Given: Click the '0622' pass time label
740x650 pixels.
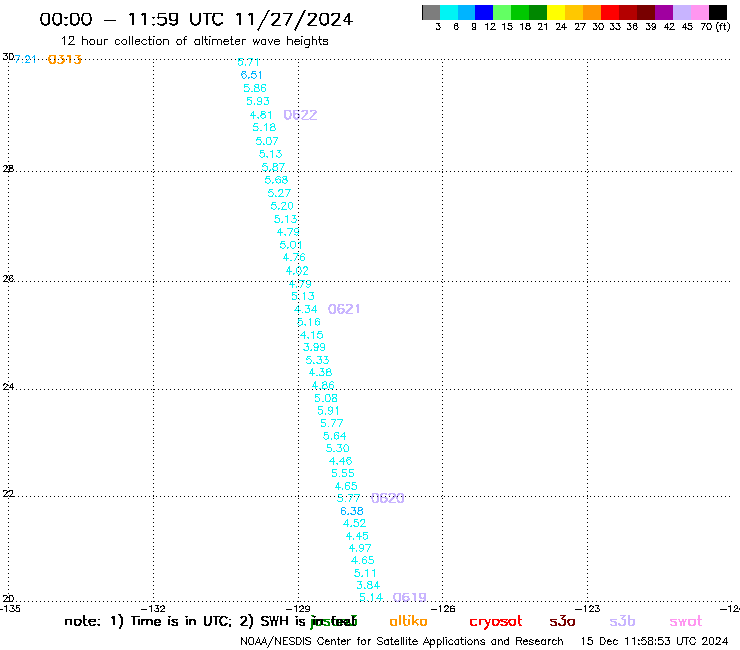Looking at the screenshot, I should [x=300, y=115].
